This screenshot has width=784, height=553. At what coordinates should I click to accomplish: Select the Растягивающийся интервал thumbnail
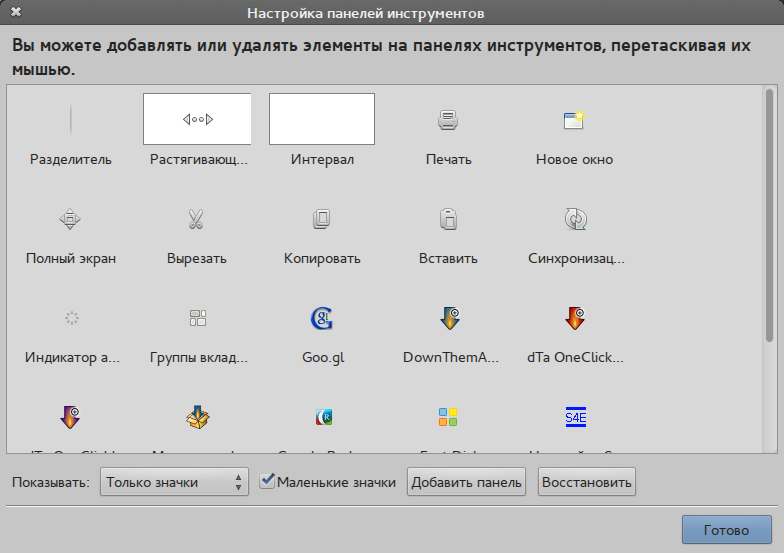(197, 120)
